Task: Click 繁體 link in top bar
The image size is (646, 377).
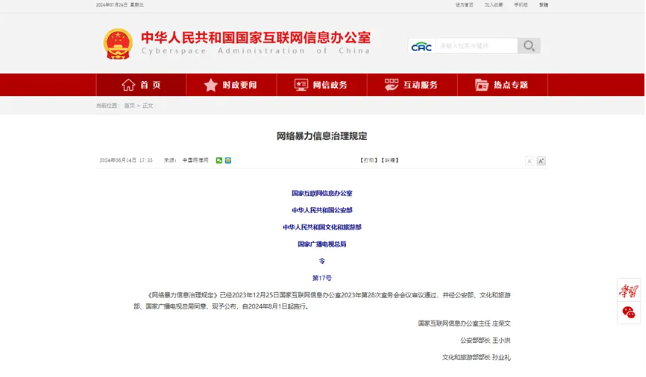Action: (x=544, y=5)
